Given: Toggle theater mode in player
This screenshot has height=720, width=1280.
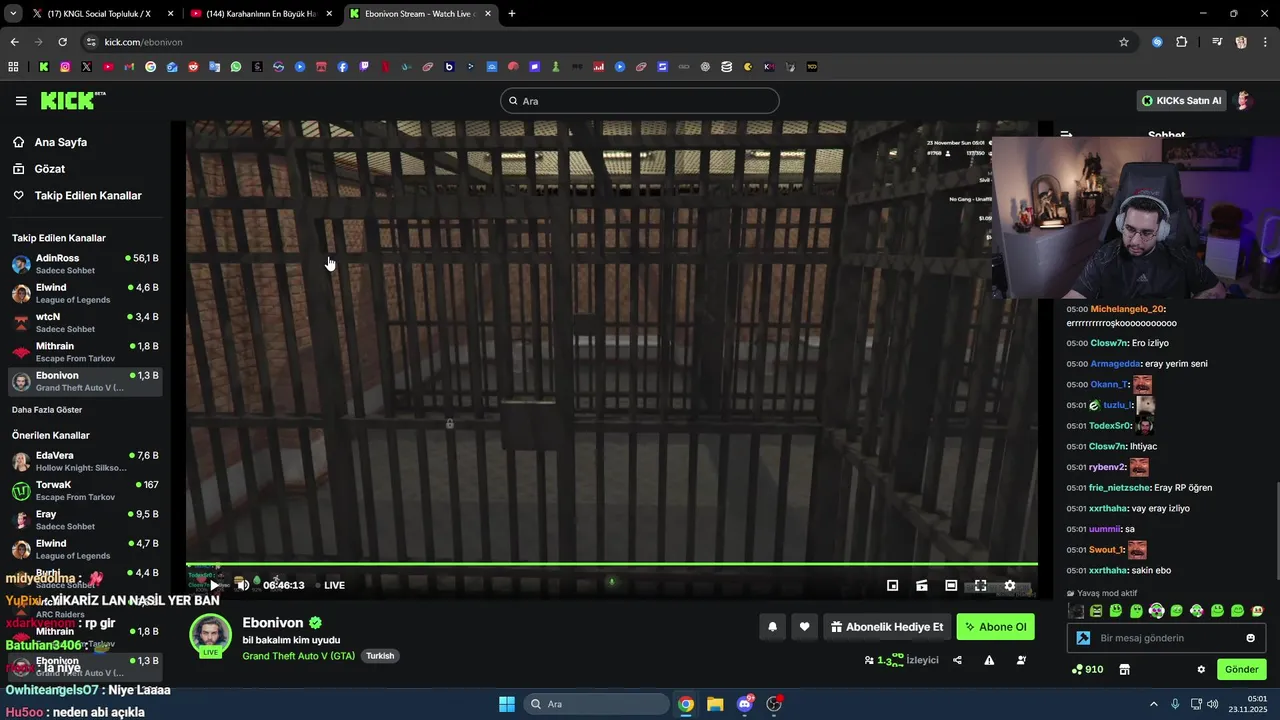Looking at the screenshot, I should [x=951, y=585].
